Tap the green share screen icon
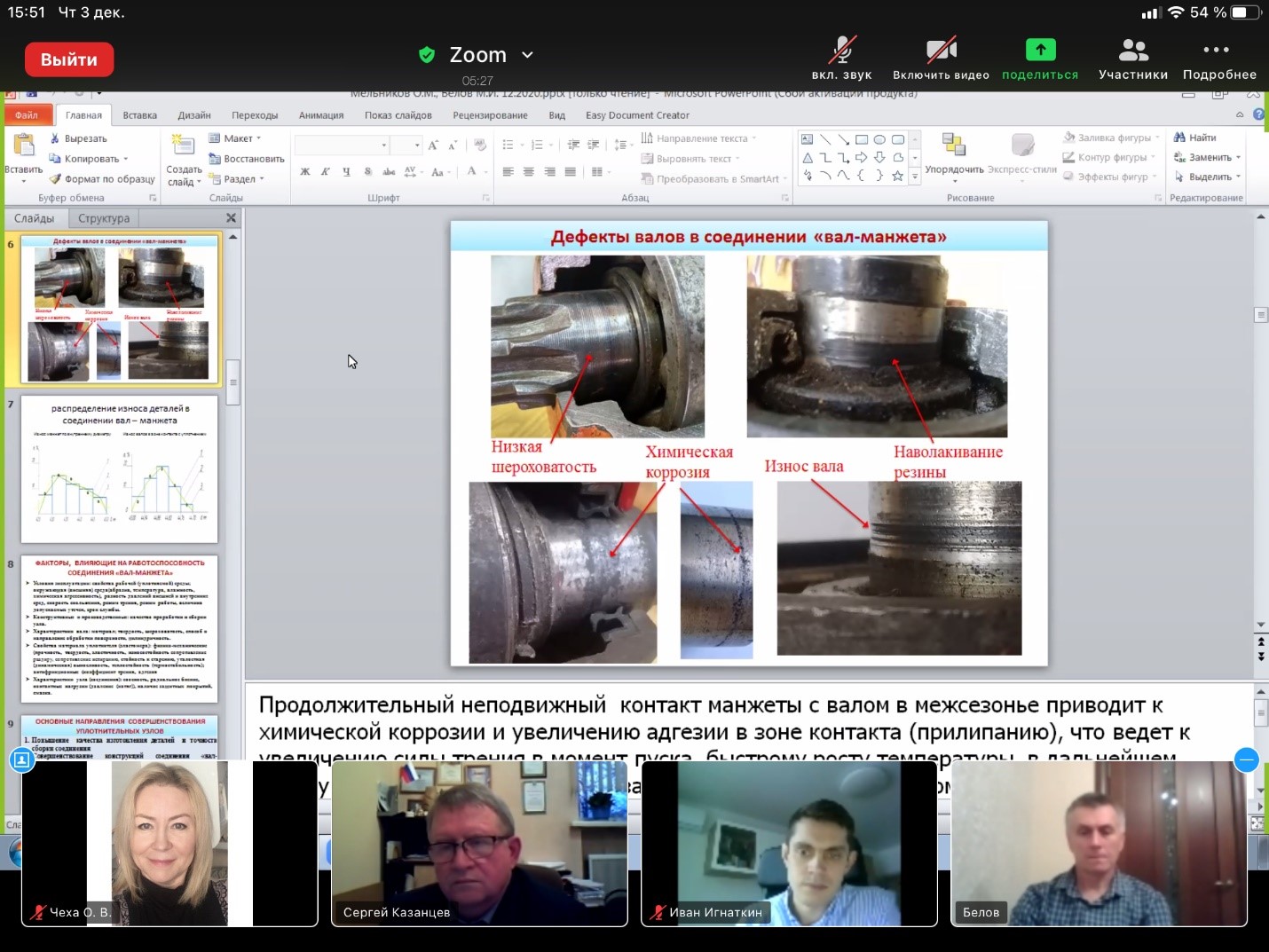Image resolution: width=1269 pixels, height=952 pixels. click(x=1040, y=51)
